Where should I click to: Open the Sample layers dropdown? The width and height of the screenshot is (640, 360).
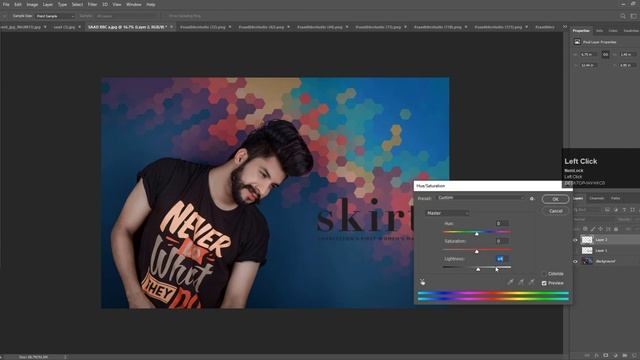(127, 16)
